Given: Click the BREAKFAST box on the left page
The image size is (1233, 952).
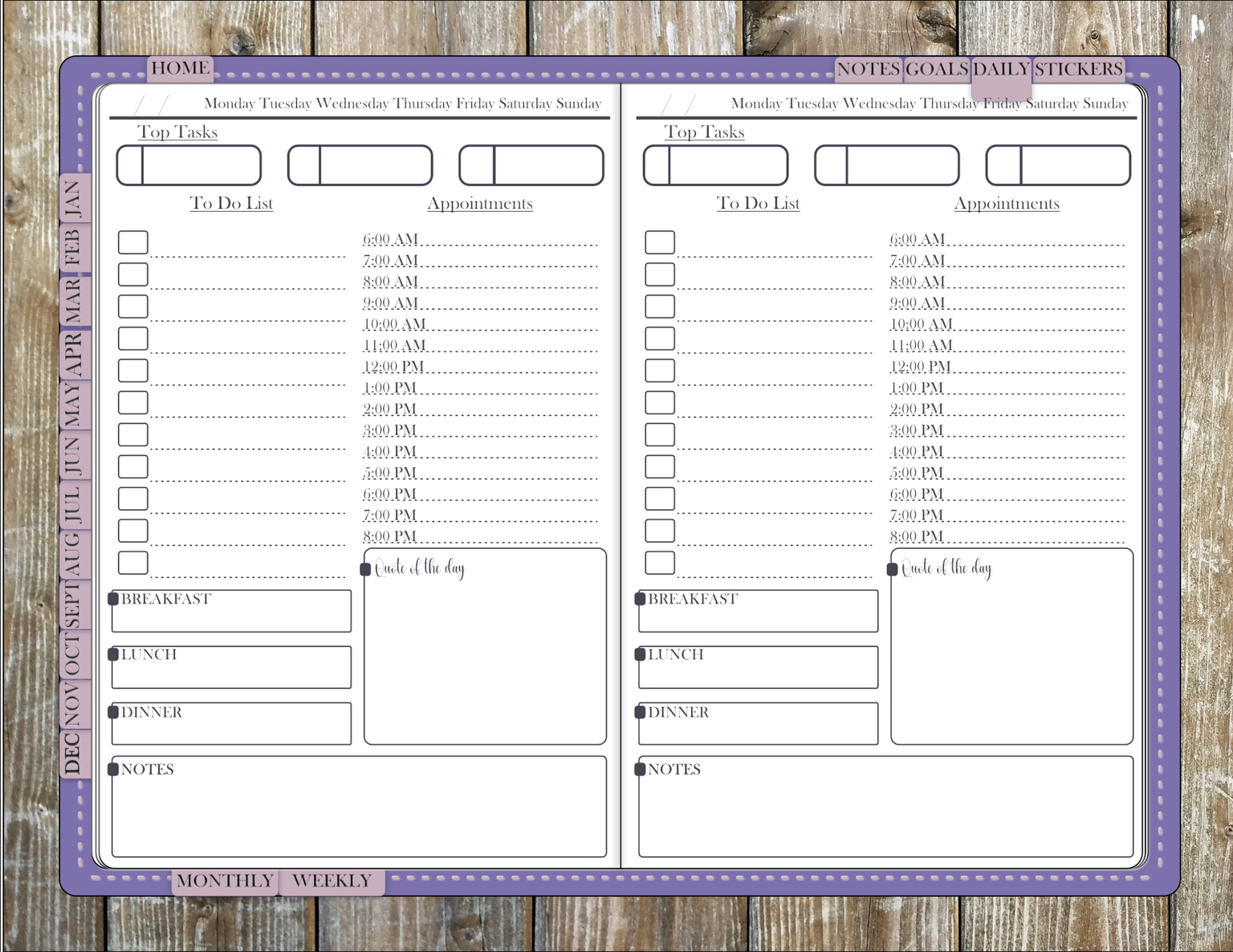Looking at the screenshot, I should pyautogui.click(x=231, y=611).
